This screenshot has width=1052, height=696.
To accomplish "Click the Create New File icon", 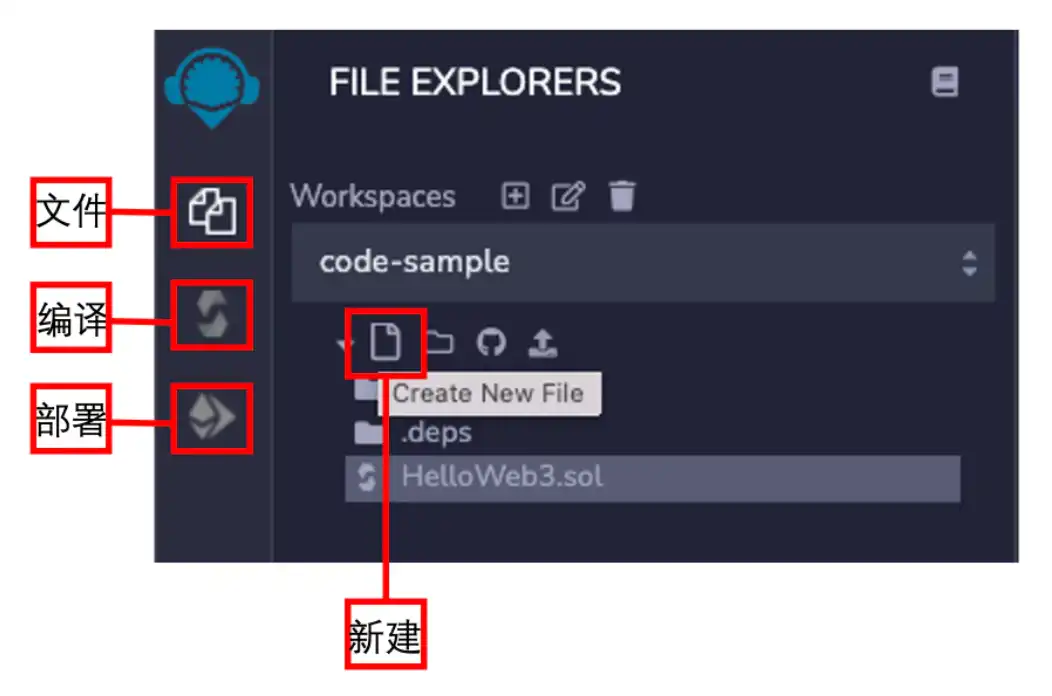I will point(386,342).
